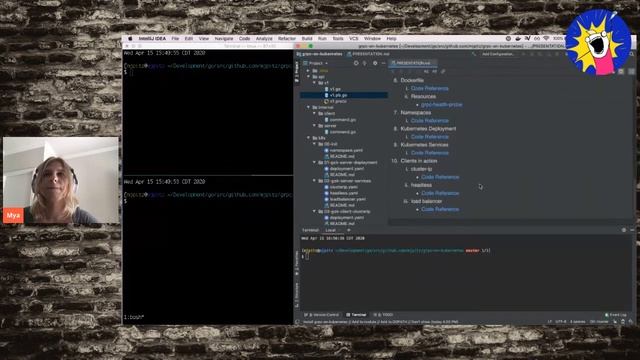The height and width of the screenshot is (360, 640).
Task: Collapse the 02-grpc-server-services folder
Action: coord(315,181)
